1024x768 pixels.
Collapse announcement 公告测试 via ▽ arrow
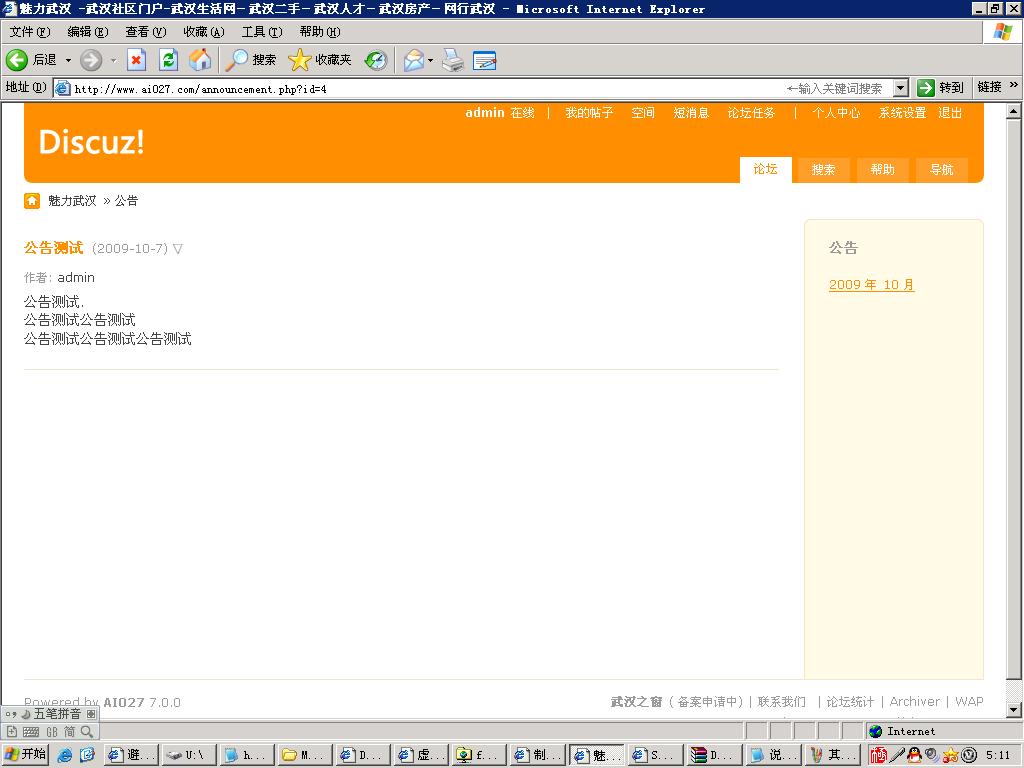178,248
